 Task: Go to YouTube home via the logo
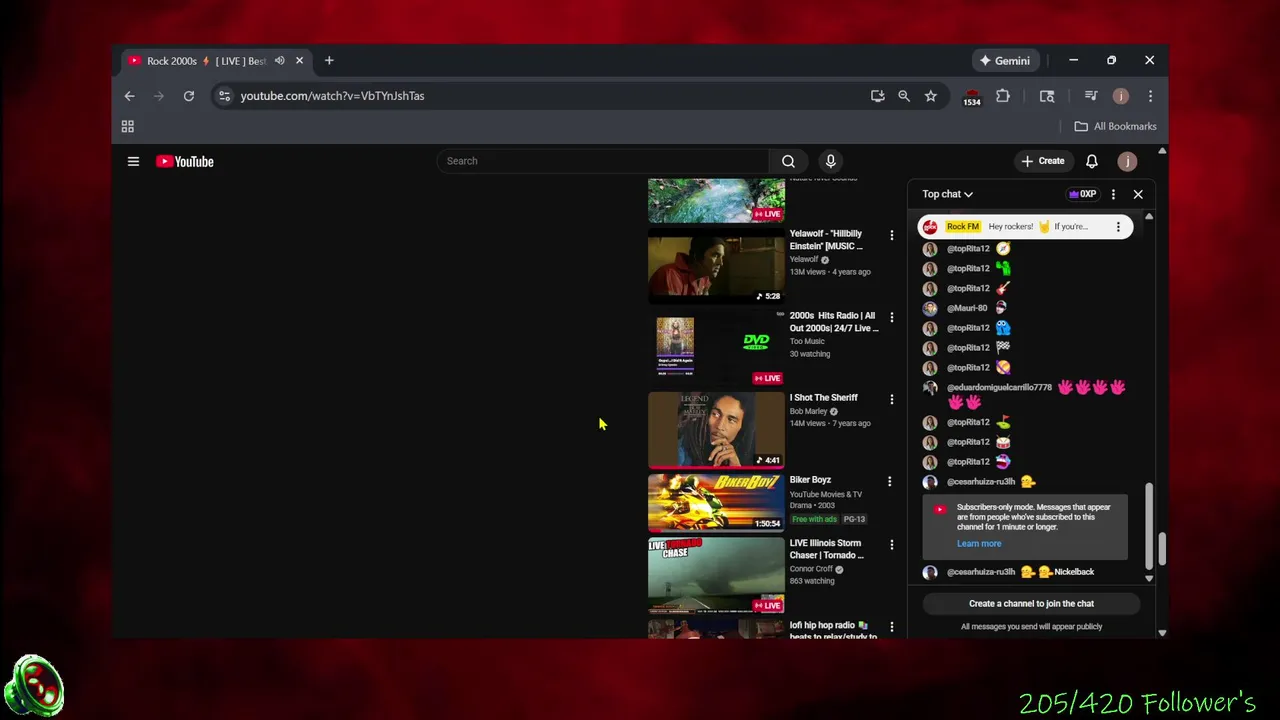tap(185, 161)
